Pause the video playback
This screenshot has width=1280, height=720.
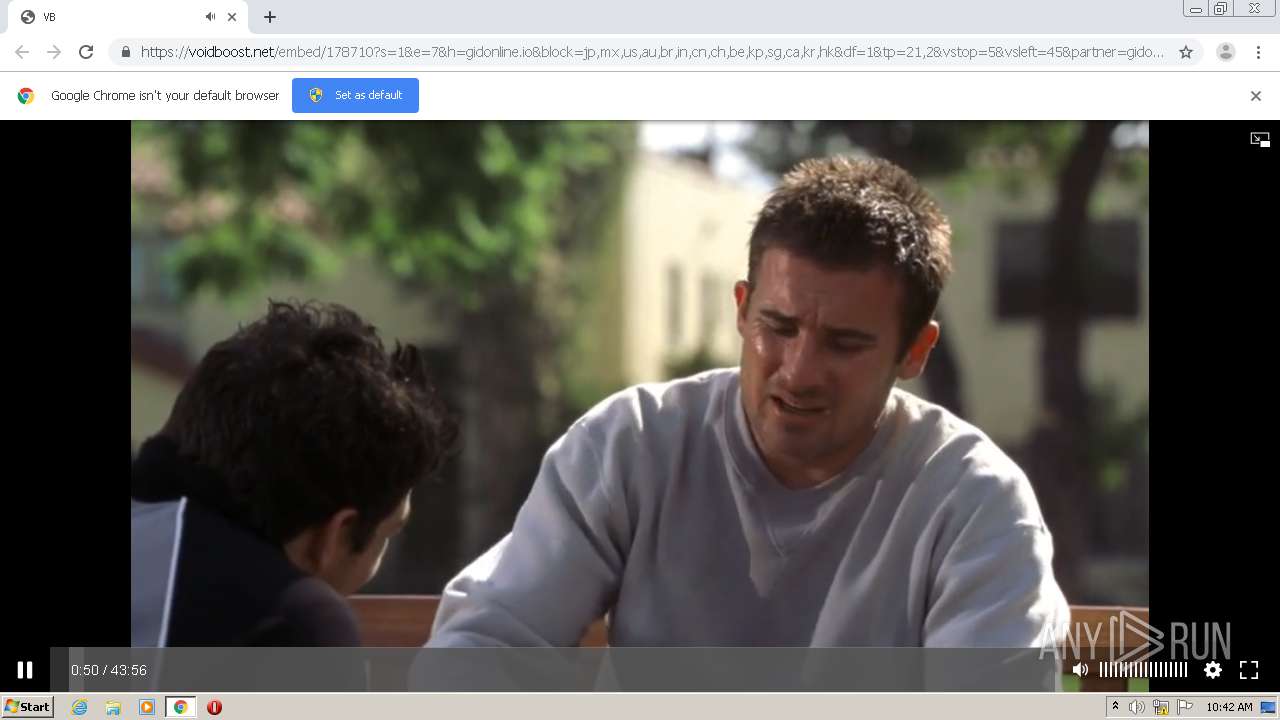[25, 670]
